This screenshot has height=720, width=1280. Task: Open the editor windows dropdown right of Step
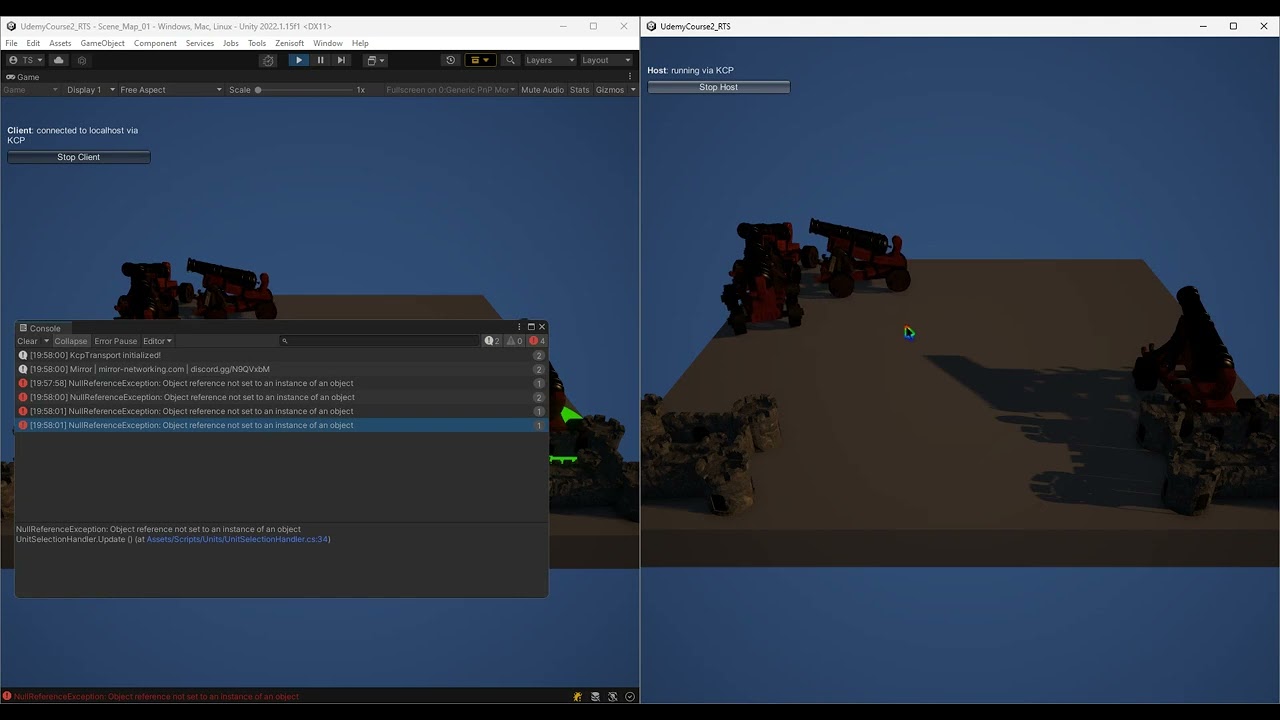click(x=375, y=60)
